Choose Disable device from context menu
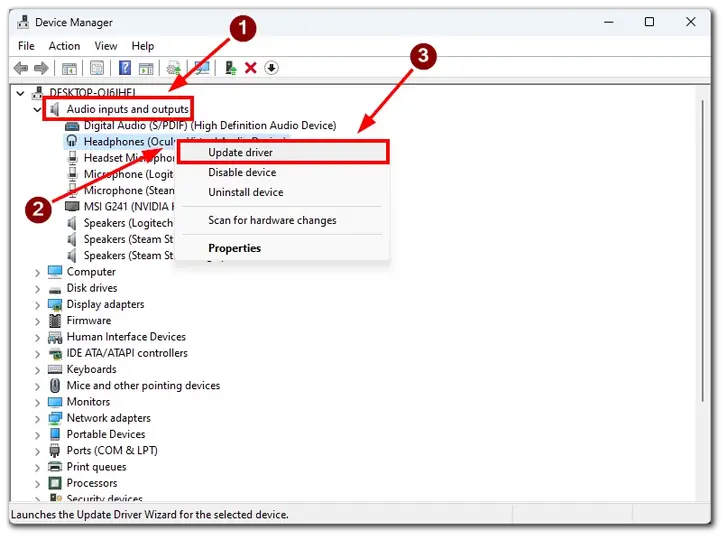This screenshot has width=727, height=540. [x=282, y=172]
